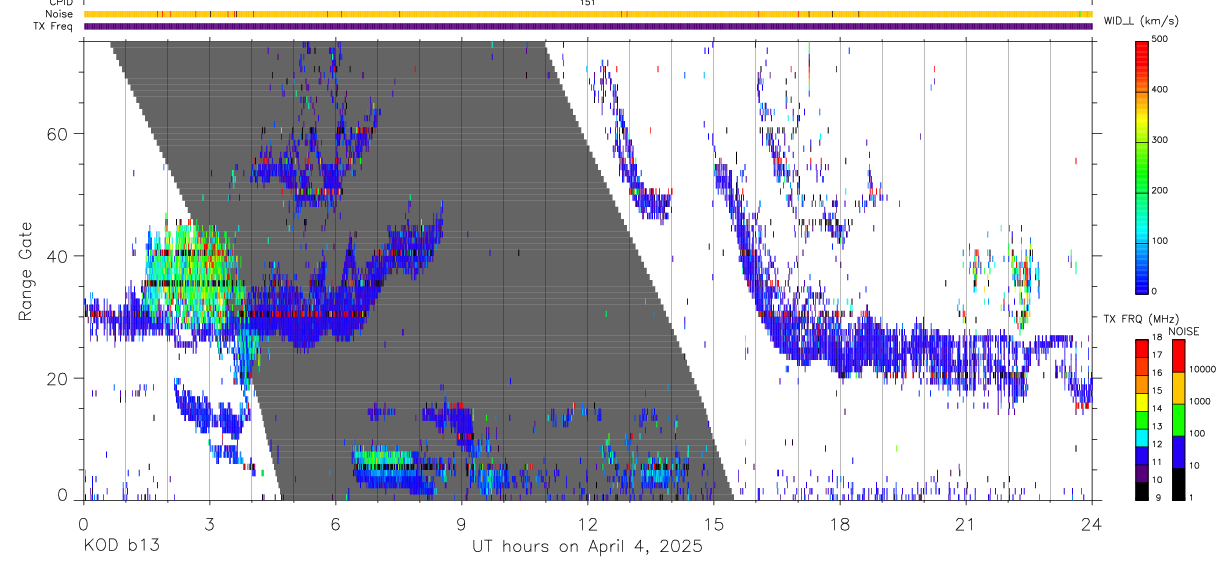Click the 'WID⊥ (km/s)' colorbar title
Viewport: 1228px width, 567px height.
point(1142,21)
